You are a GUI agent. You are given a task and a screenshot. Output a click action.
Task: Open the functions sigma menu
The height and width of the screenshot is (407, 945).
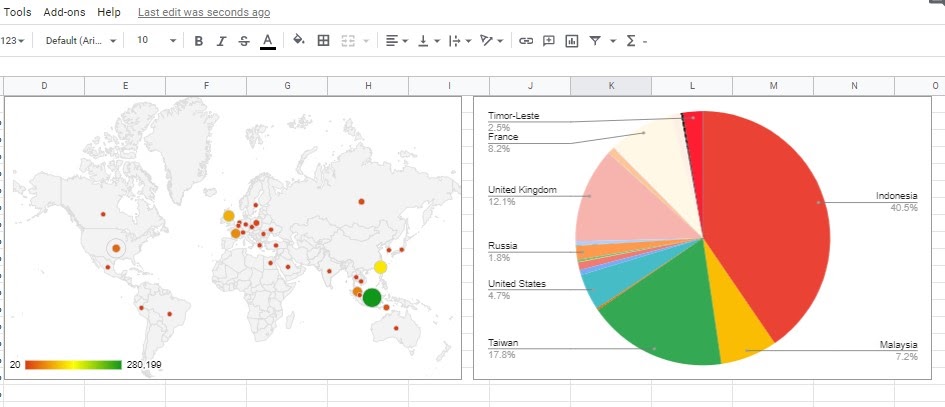(631, 40)
